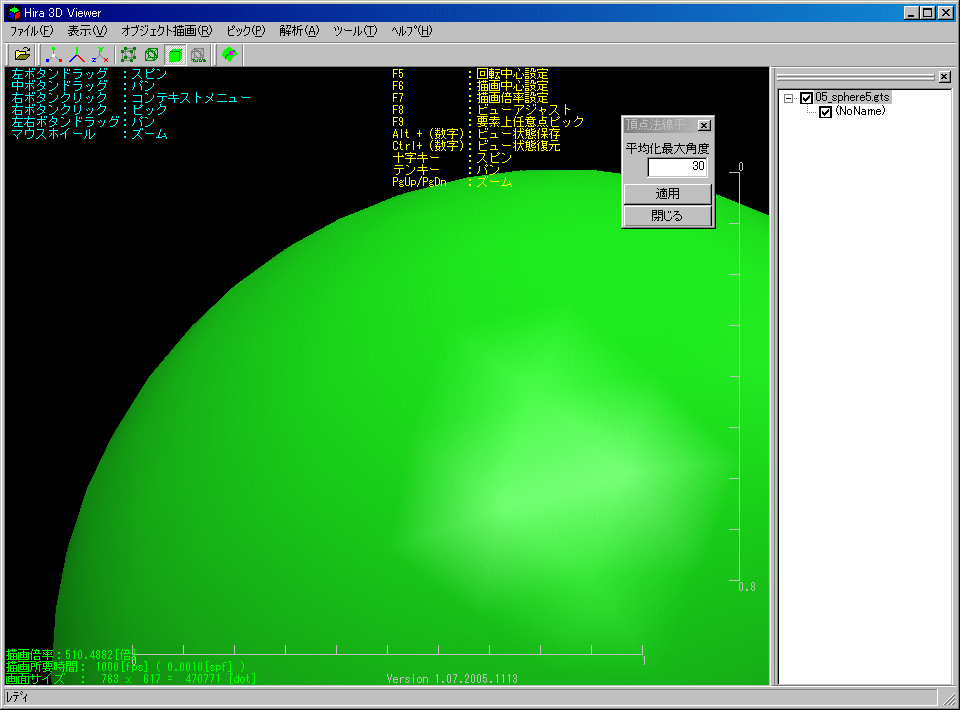Uncheck the 05_sphere5.gts checkbox

pos(806,98)
